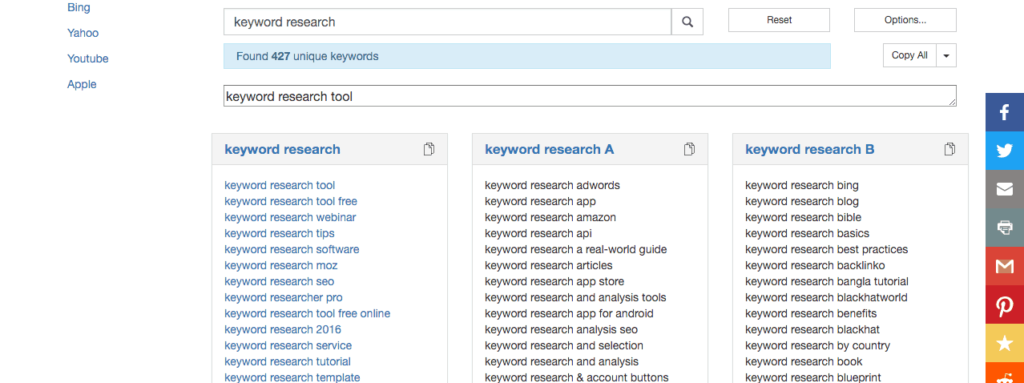Select 'keyword research best practices' entry
This screenshot has width=1024, height=383.
coord(826,249)
